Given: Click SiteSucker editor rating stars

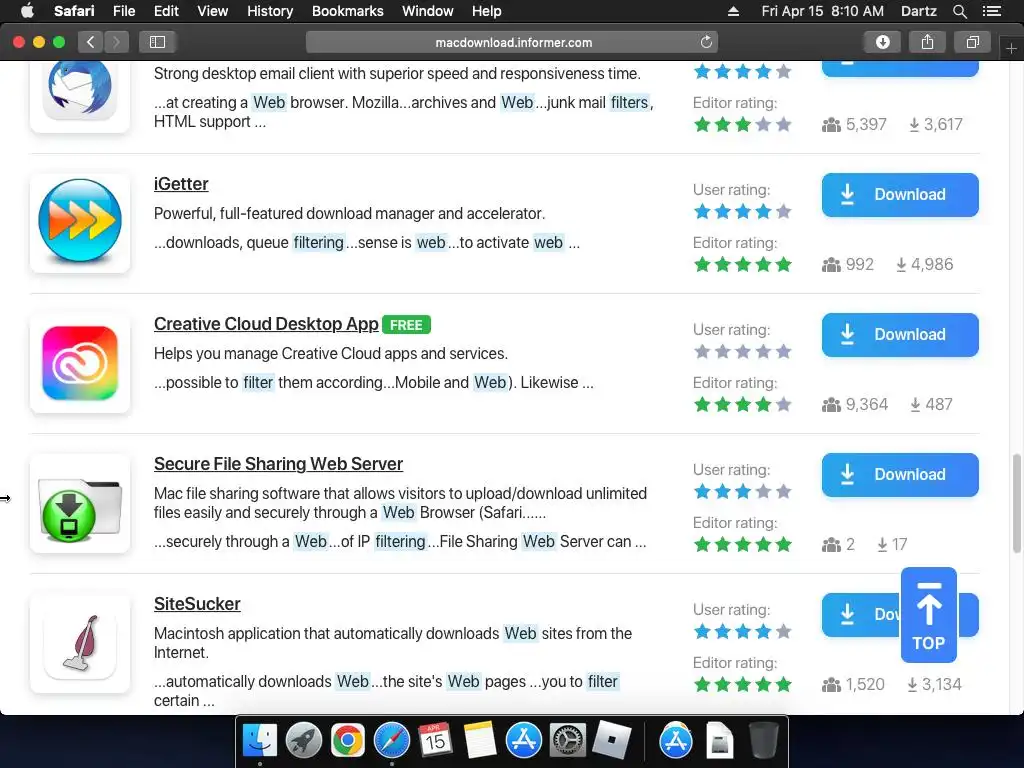Looking at the screenshot, I should pos(743,684).
